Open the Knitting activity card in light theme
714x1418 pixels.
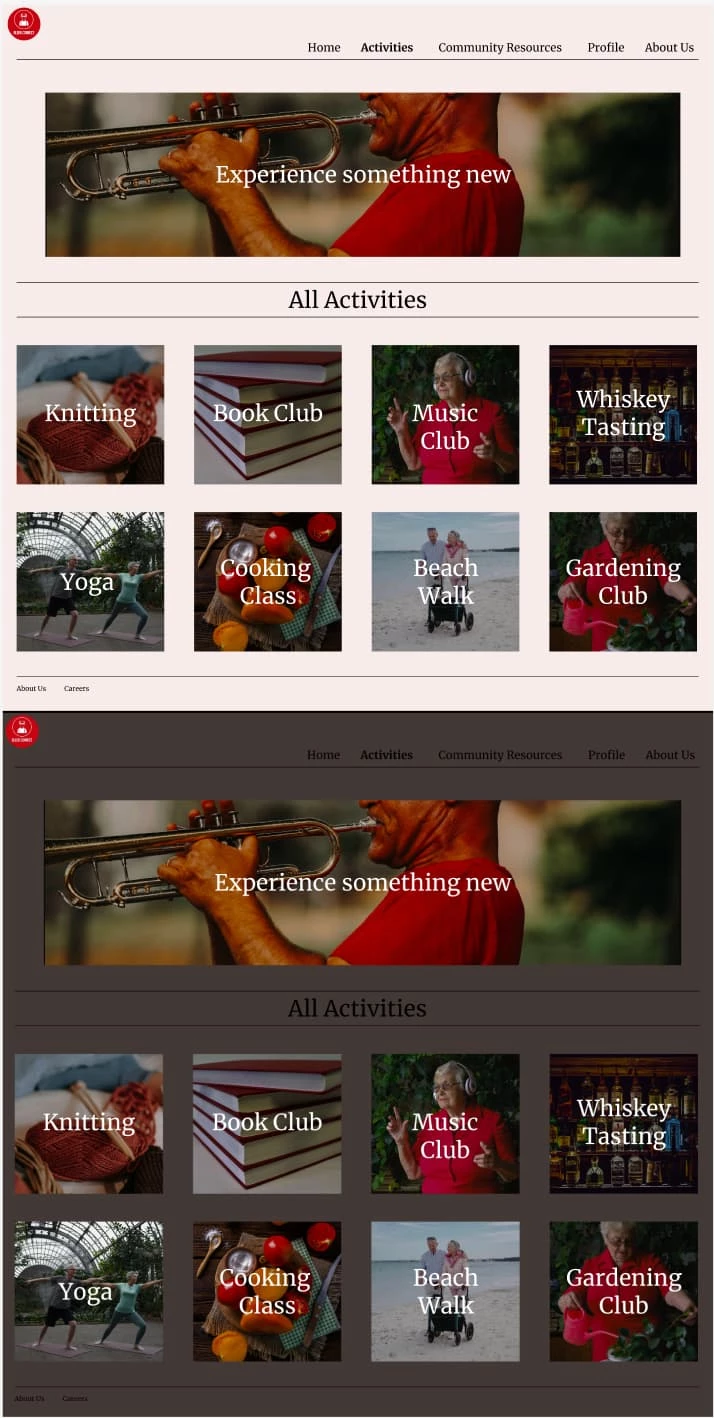(90, 414)
